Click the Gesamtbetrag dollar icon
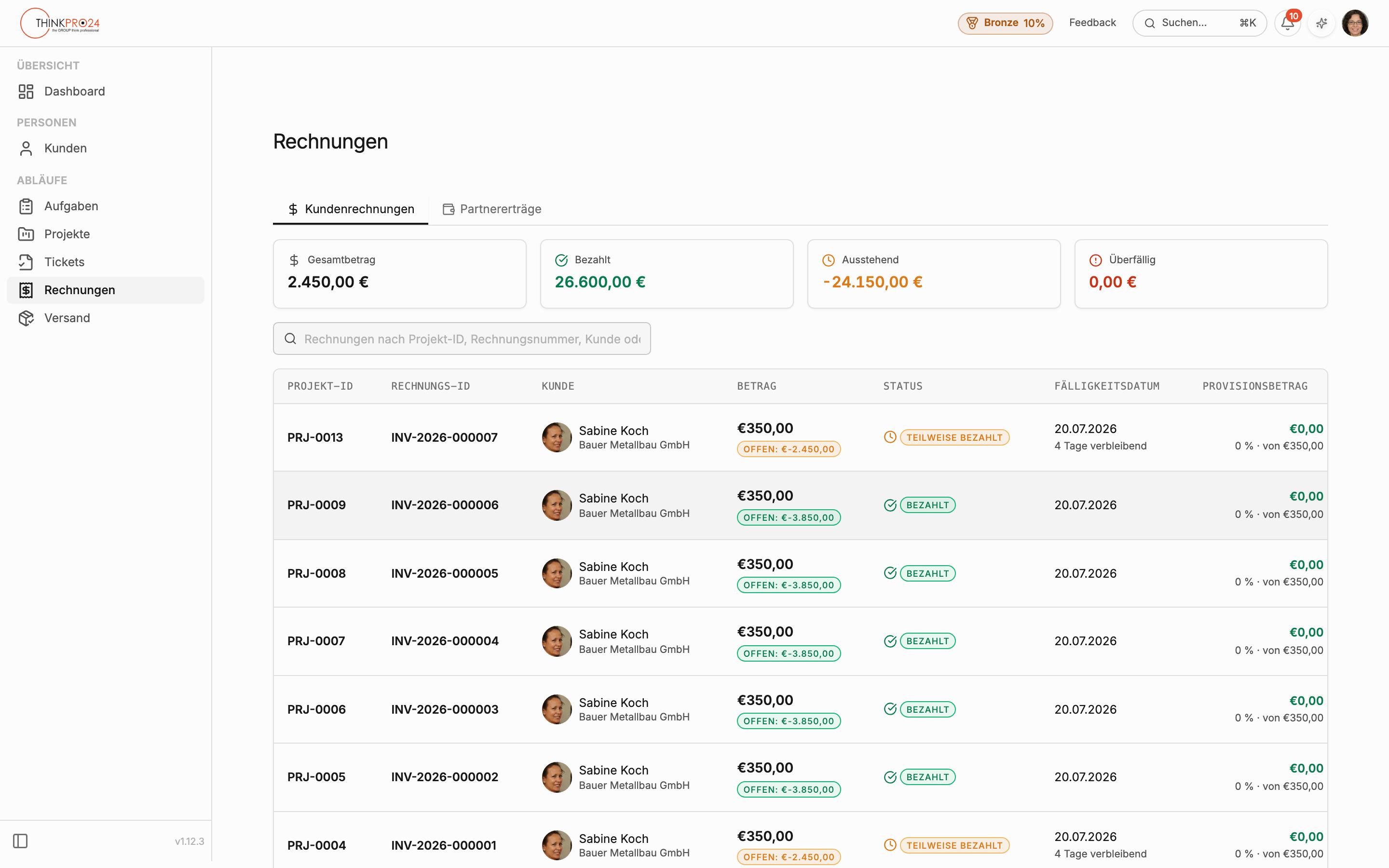This screenshot has width=1389, height=868. (294, 260)
